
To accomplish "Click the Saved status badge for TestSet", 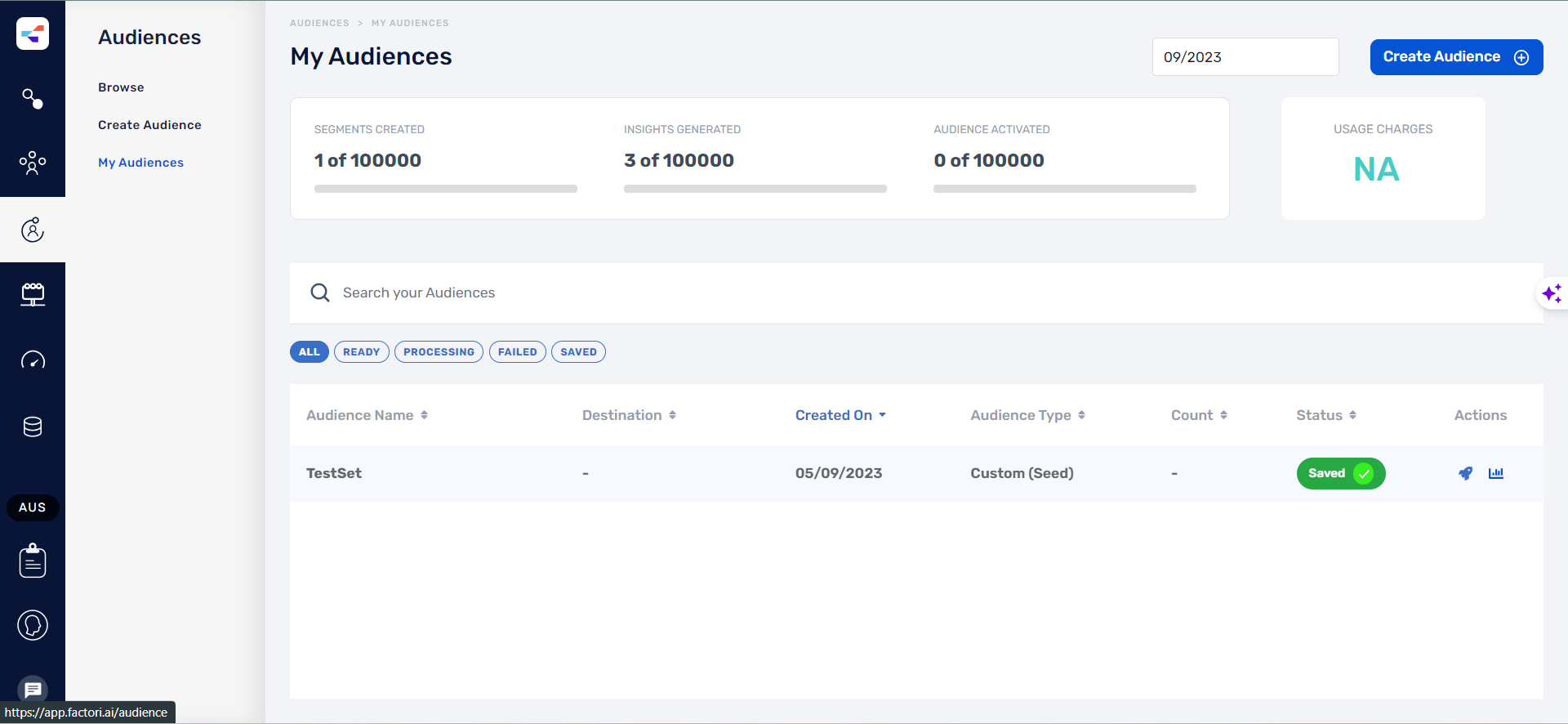I will pyautogui.click(x=1341, y=473).
